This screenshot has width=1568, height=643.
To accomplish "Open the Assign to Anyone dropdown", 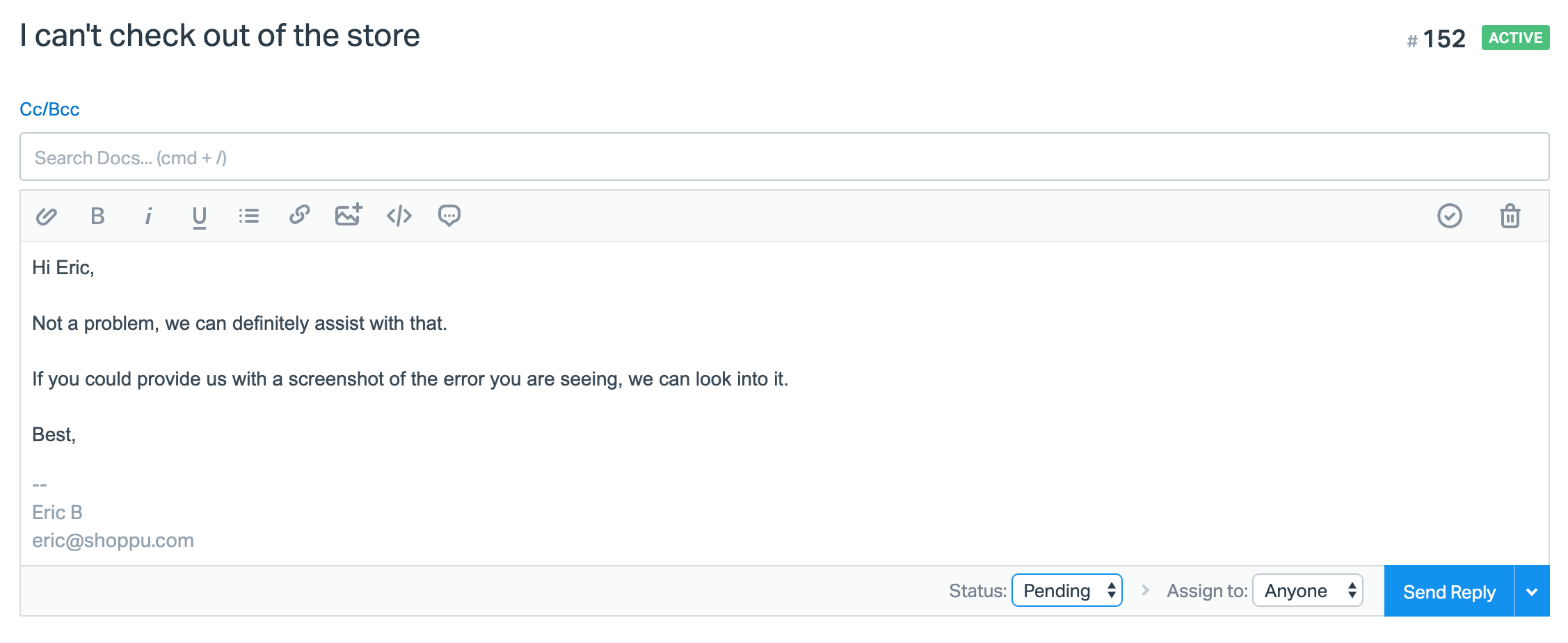I will coord(1307,591).
